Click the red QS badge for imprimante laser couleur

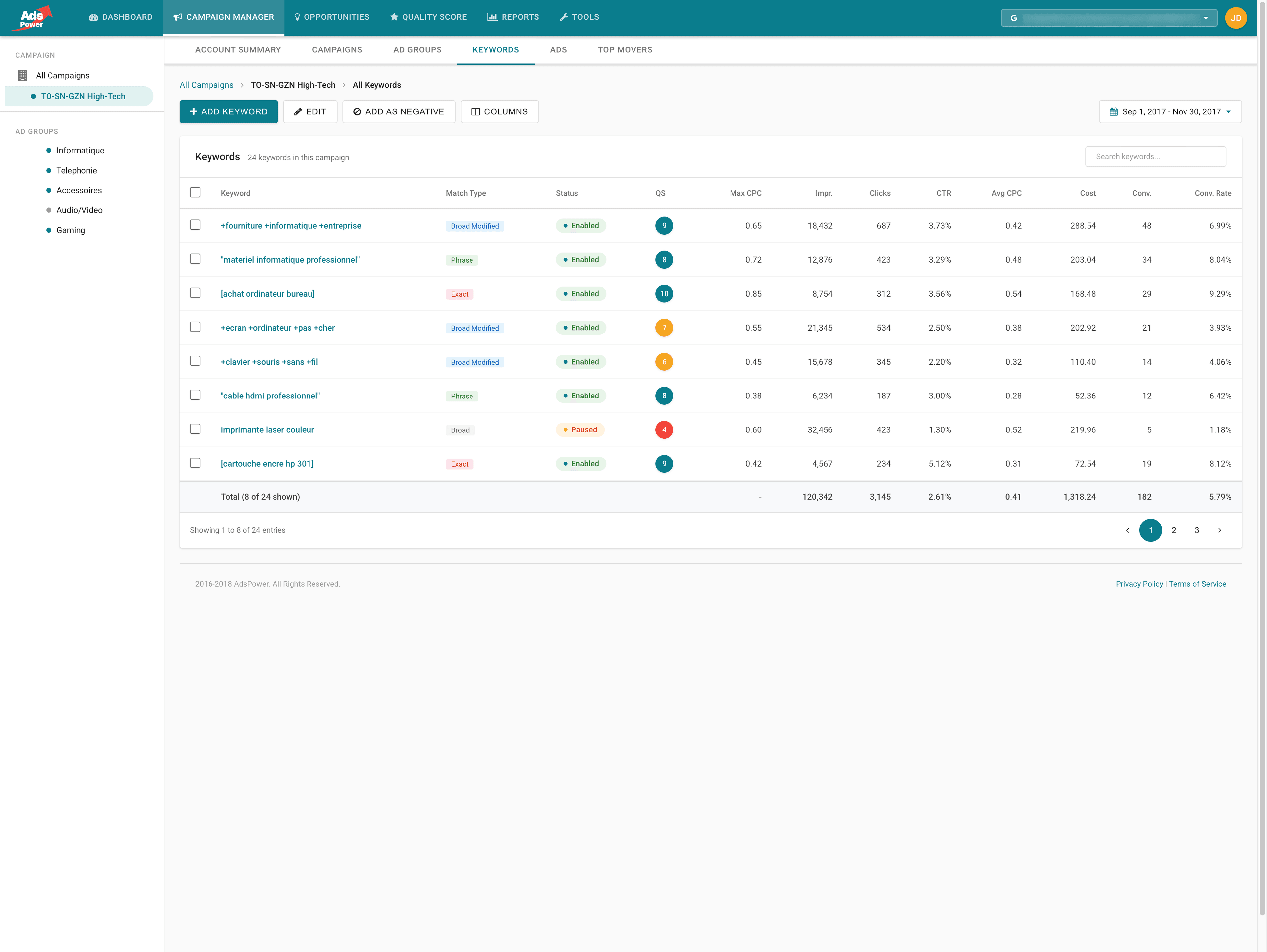pos(665,429)
